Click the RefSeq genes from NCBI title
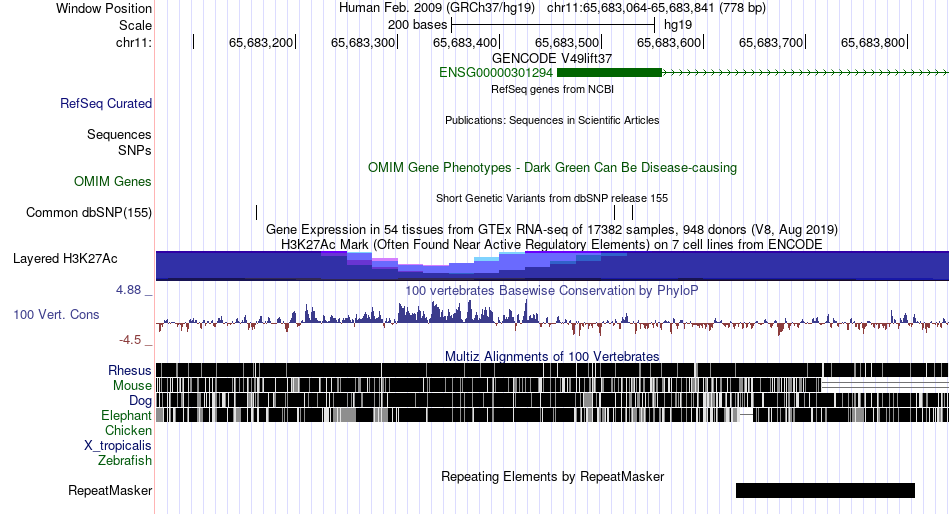This screenshot has height=514, width=950. (552, 89)
